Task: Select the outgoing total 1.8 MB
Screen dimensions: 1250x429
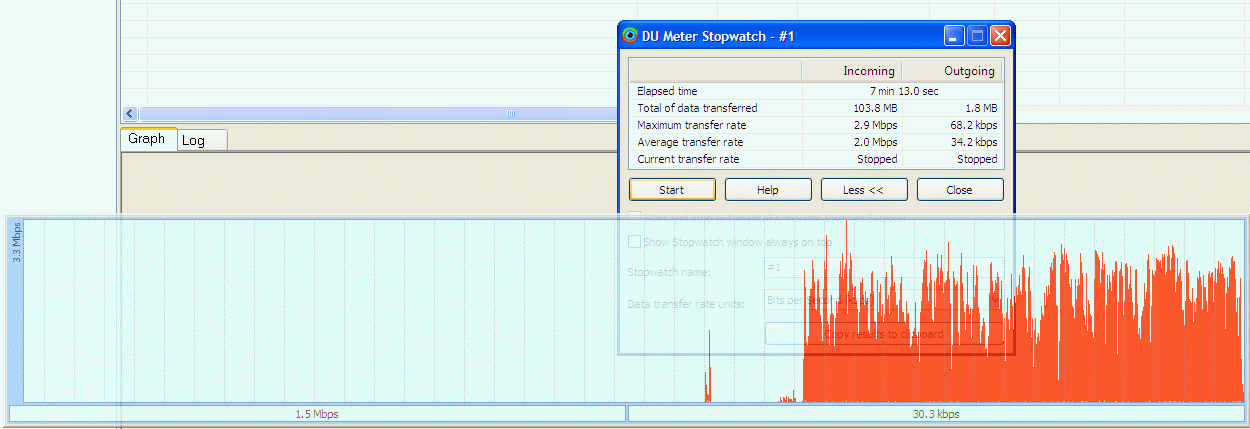Action: [980, 108]
